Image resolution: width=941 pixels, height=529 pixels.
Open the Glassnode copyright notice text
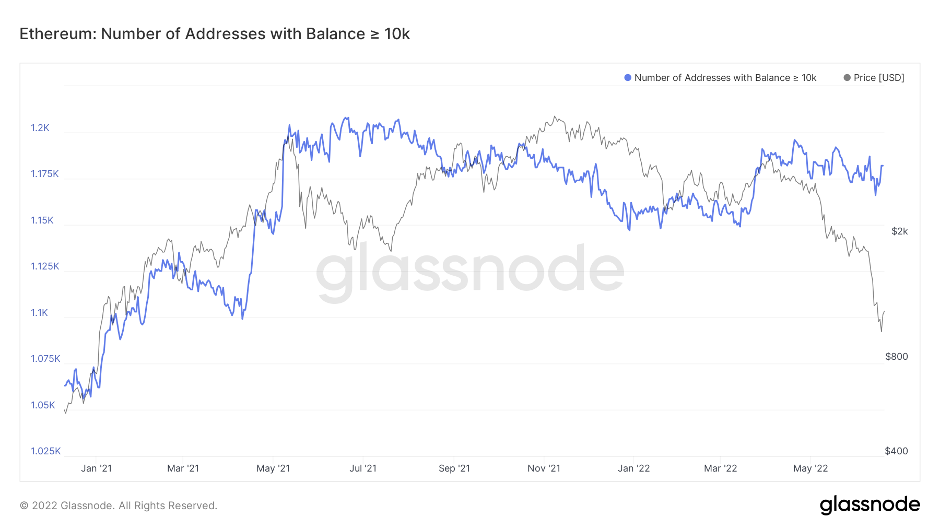click(x=118, y=505)
